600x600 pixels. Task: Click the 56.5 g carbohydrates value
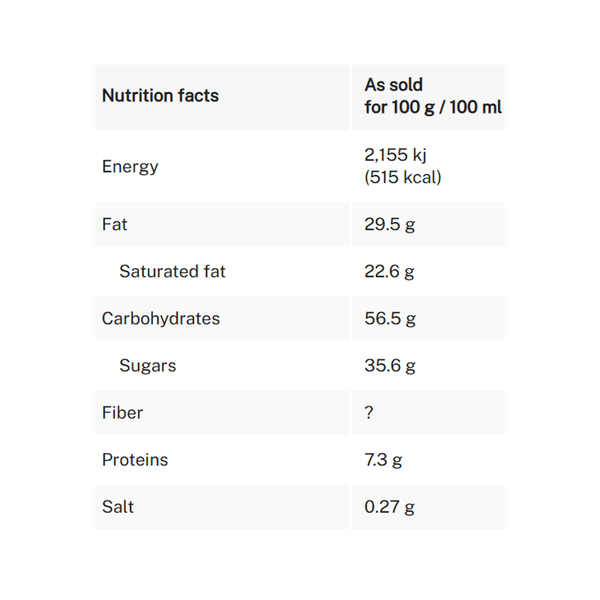coord(390,318)
